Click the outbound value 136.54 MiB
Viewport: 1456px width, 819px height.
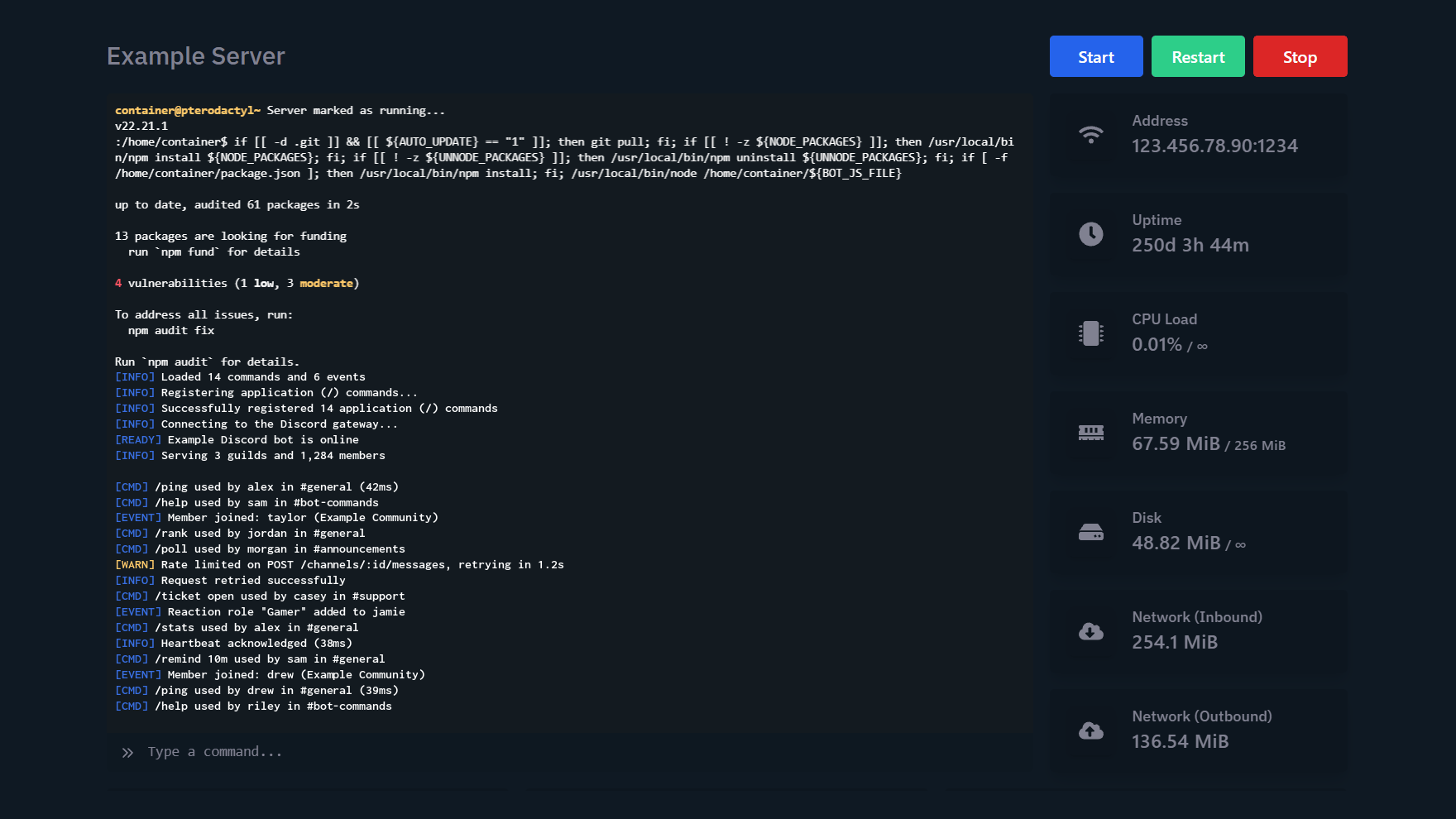point(1180,741)
